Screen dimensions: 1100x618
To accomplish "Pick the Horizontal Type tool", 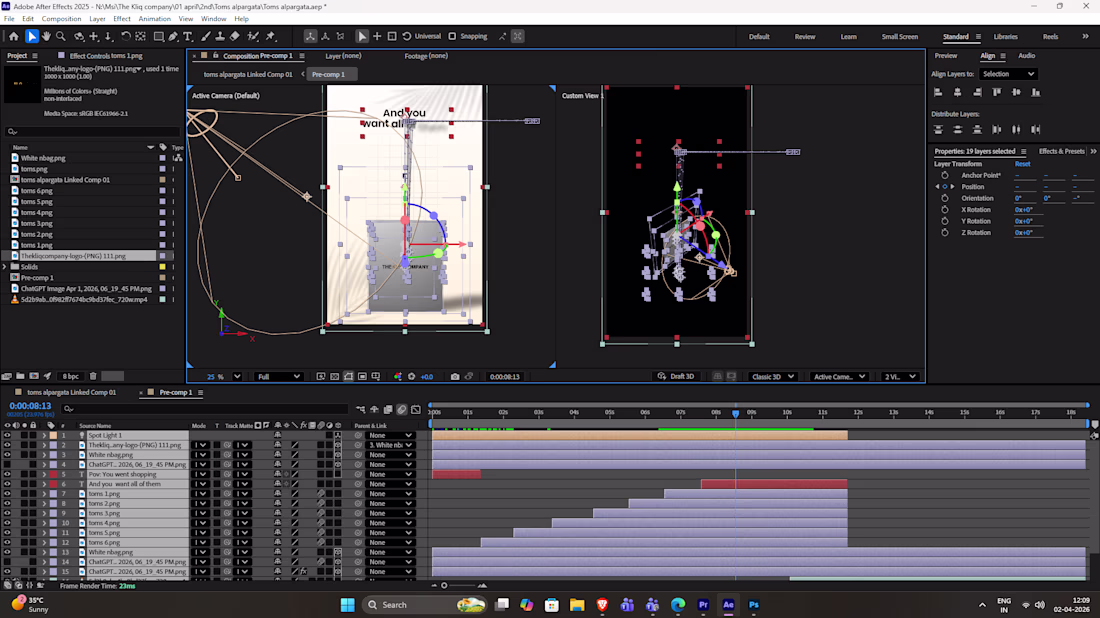I will 189,36.
